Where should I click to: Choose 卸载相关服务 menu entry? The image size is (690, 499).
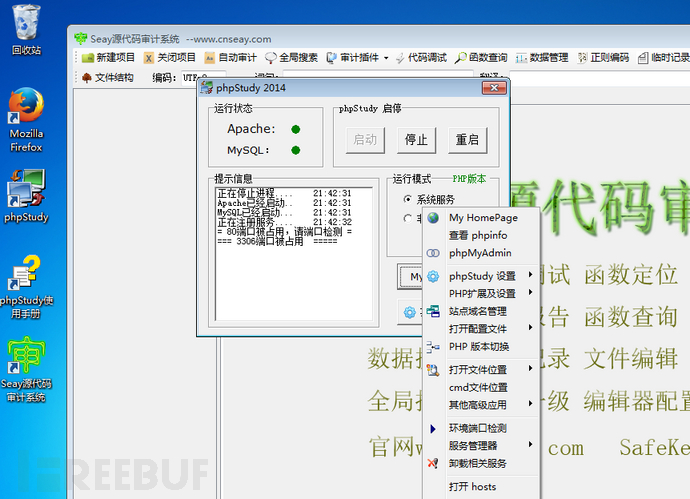coord(481,463)
